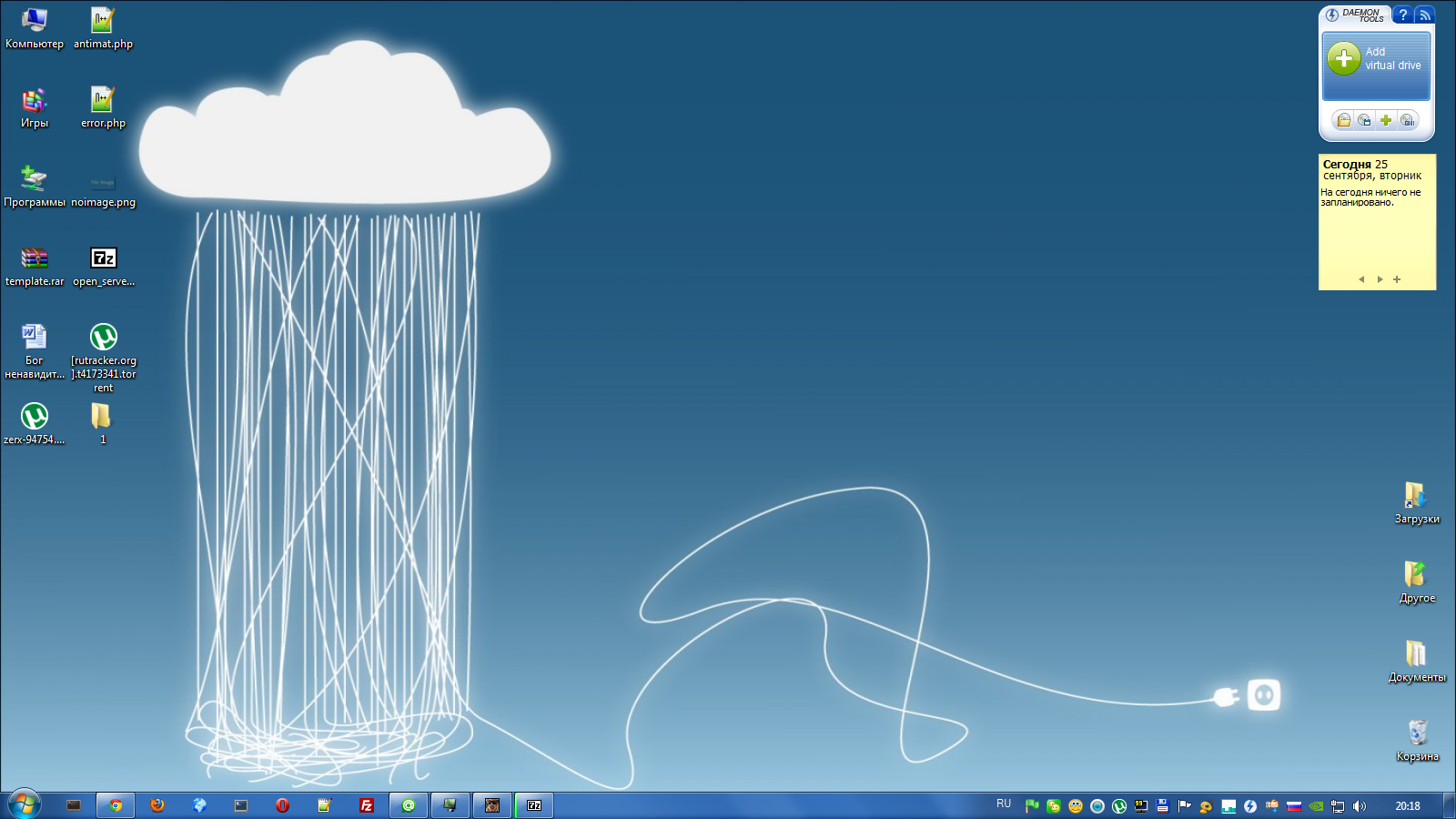Add a new entry with the note's plus button
The image size is (1456, 819).
(x=1397, y=279)
